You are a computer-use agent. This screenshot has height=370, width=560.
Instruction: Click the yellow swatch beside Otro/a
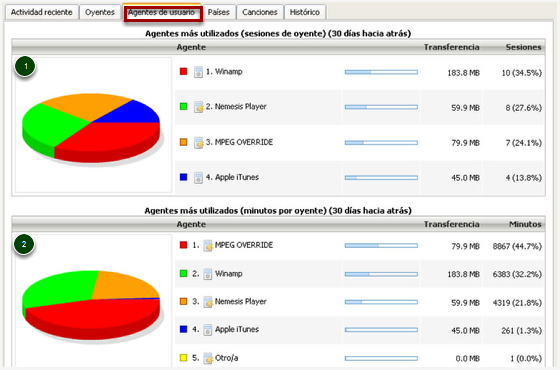pyautogui.click(x=184, y=358)
